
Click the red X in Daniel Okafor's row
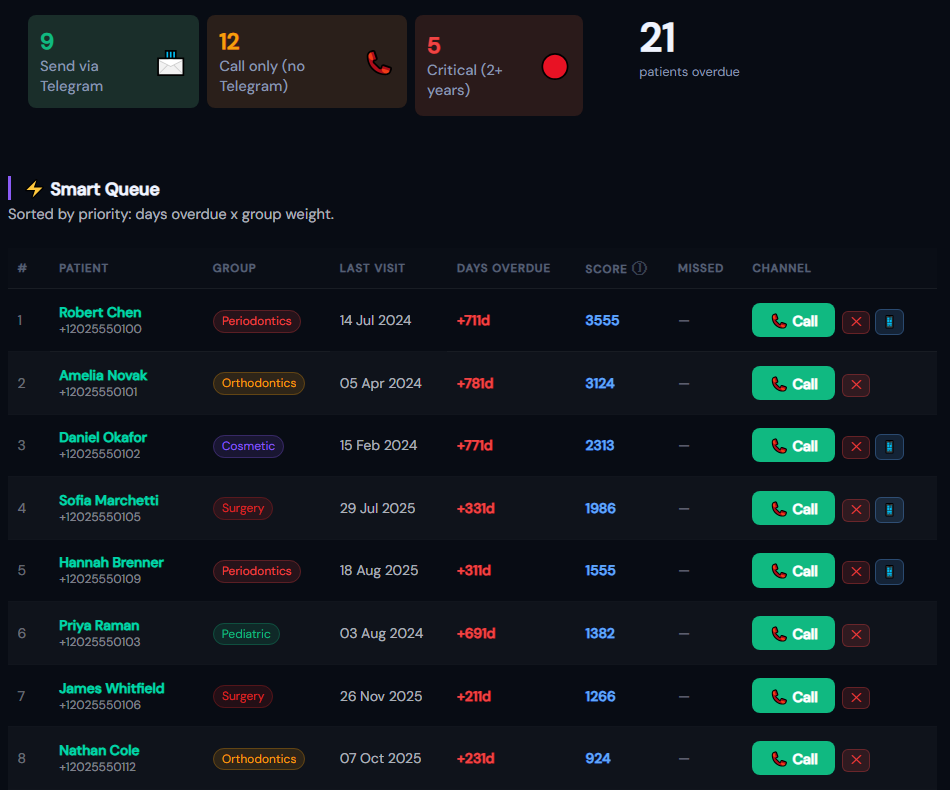pos(856,446)
